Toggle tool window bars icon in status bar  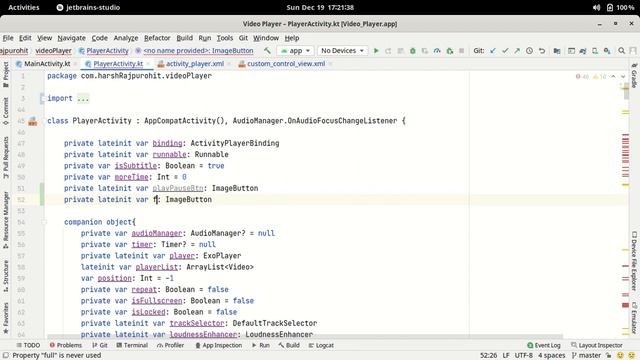[x=5, y=356]
